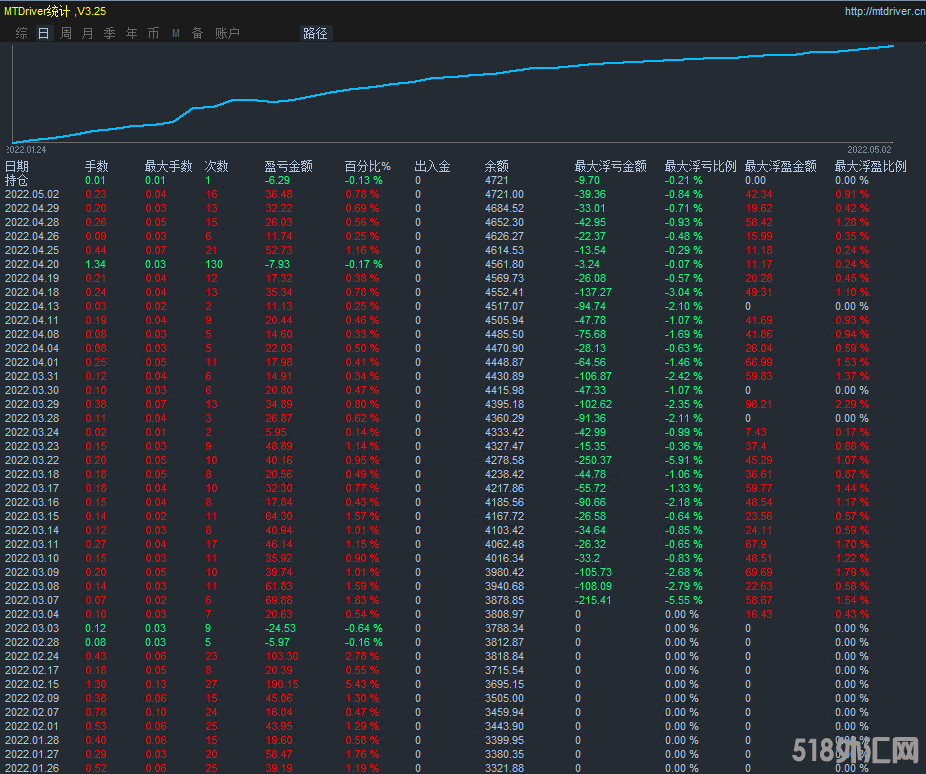Switch to the 账户 account tab

click(227, 33)
